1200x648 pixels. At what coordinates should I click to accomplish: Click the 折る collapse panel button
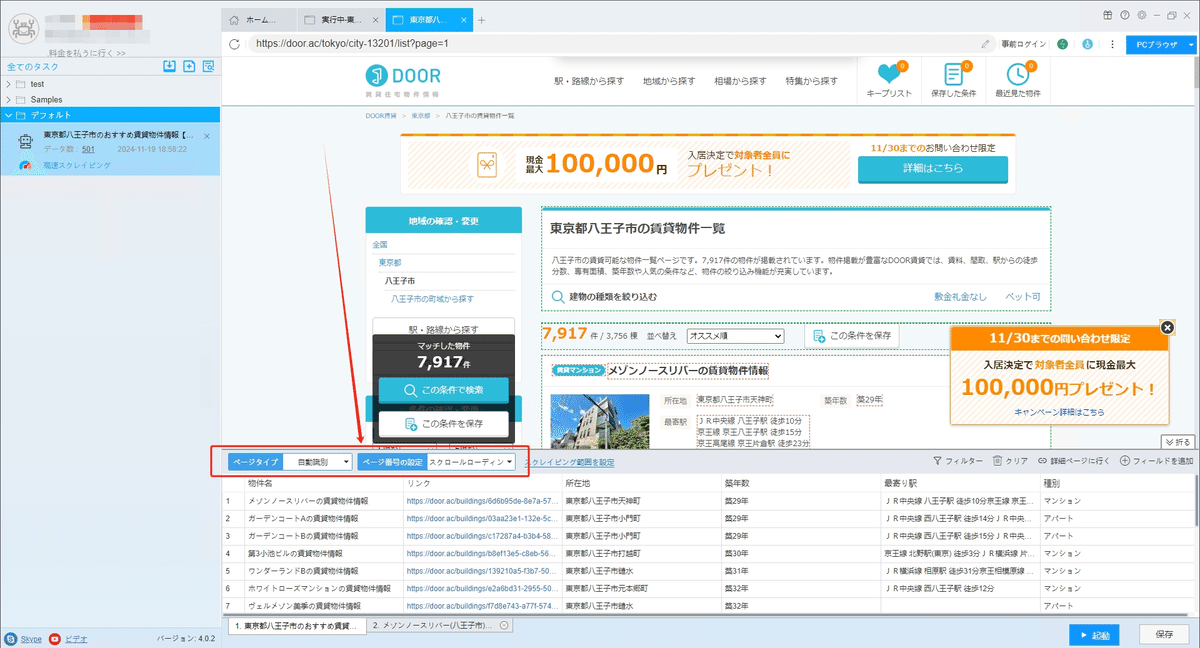click(x=1179, y=441)
